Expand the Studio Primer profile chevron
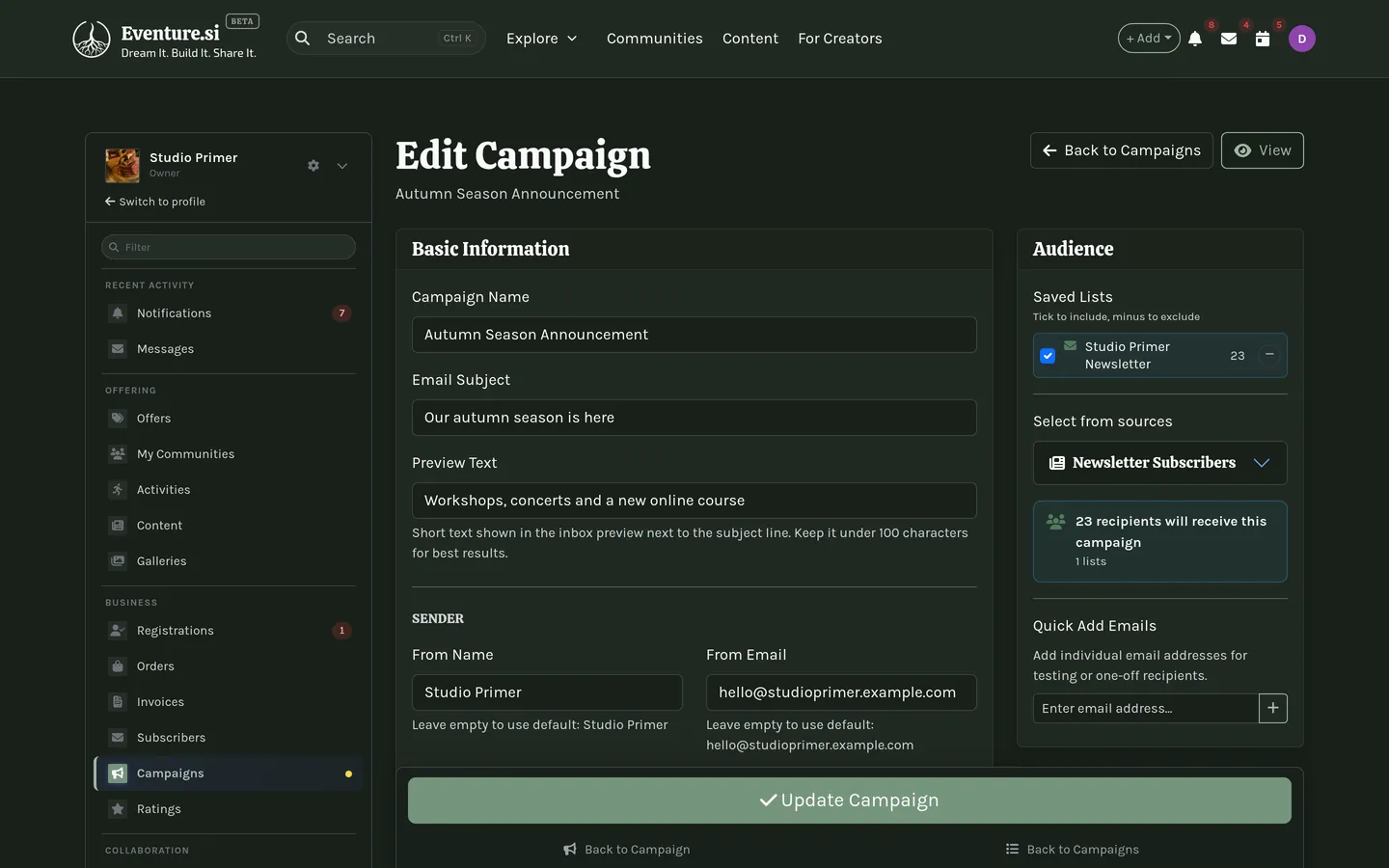The height and width of the screenshot is (868, 1389). tap(342, 166)
